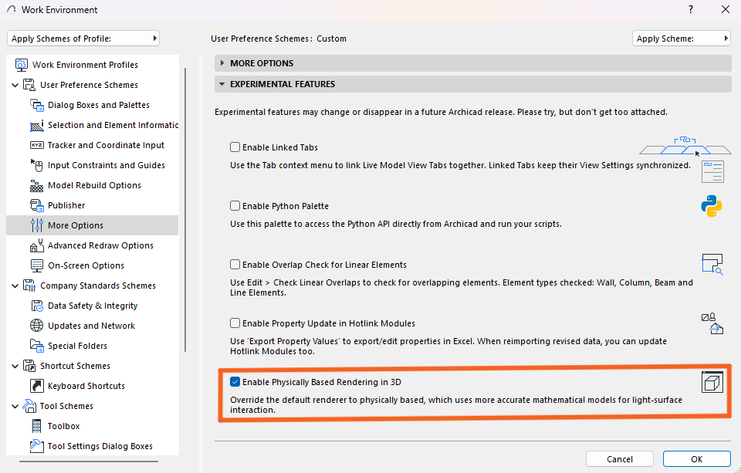Click the Special Folders icon
The image size is (741, 473).
37,346
